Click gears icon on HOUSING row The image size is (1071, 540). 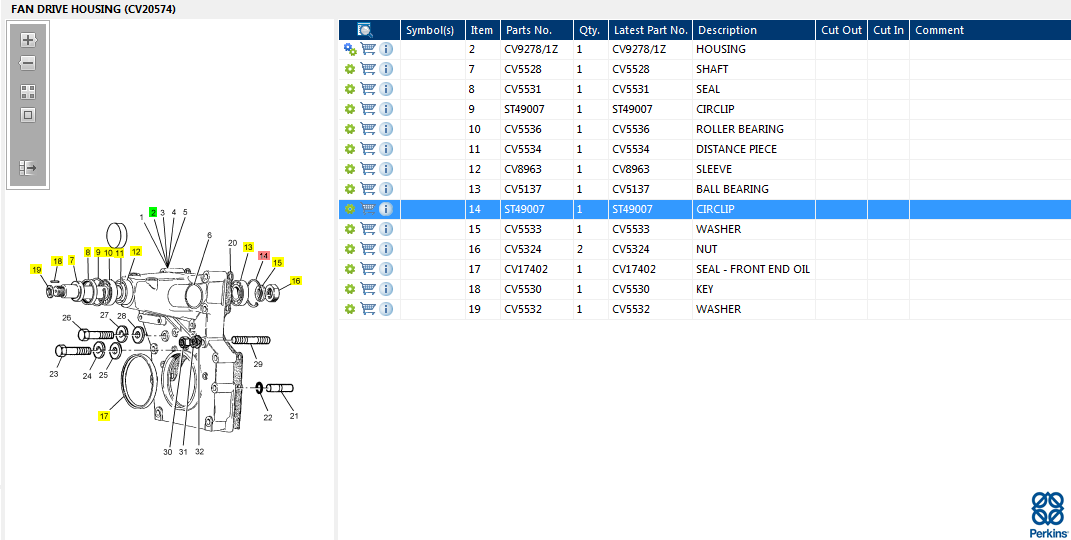click(x=350, y=49)
